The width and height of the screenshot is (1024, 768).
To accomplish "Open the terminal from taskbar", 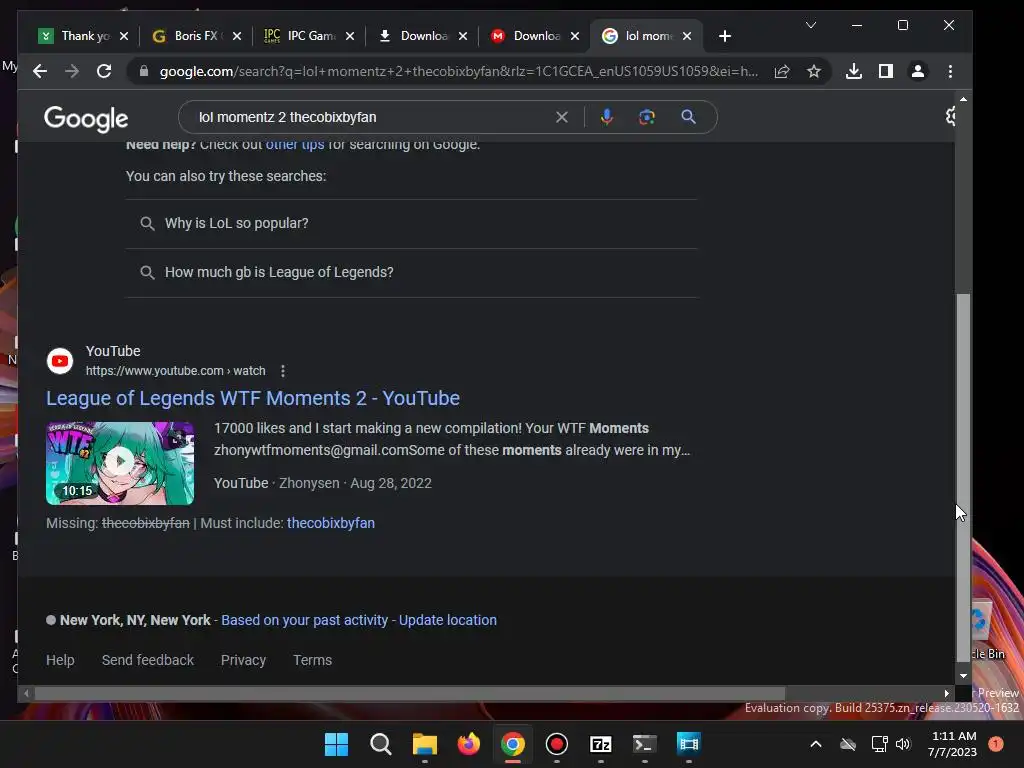I will [x=644, y=744].
